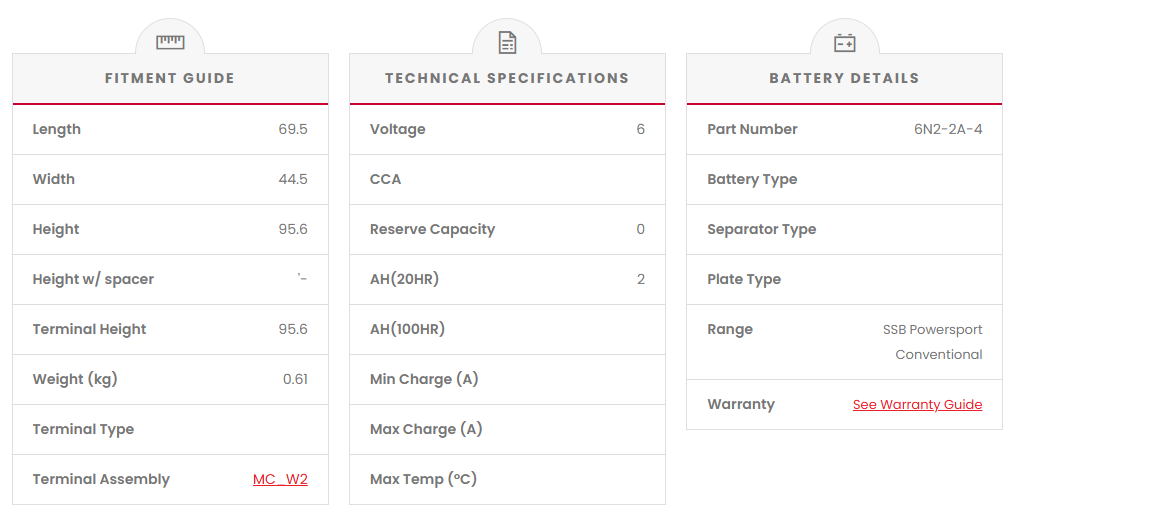Screen dimensions: 1174x517
Task: Click the Height w/ spacer label
Action: (93, 279)
